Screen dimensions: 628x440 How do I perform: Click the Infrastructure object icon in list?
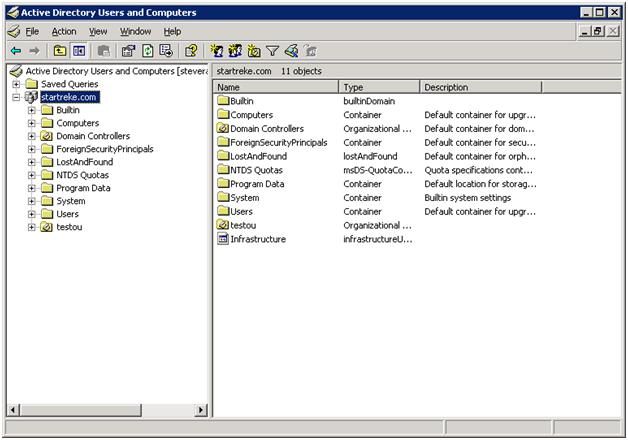click(223, 239)
